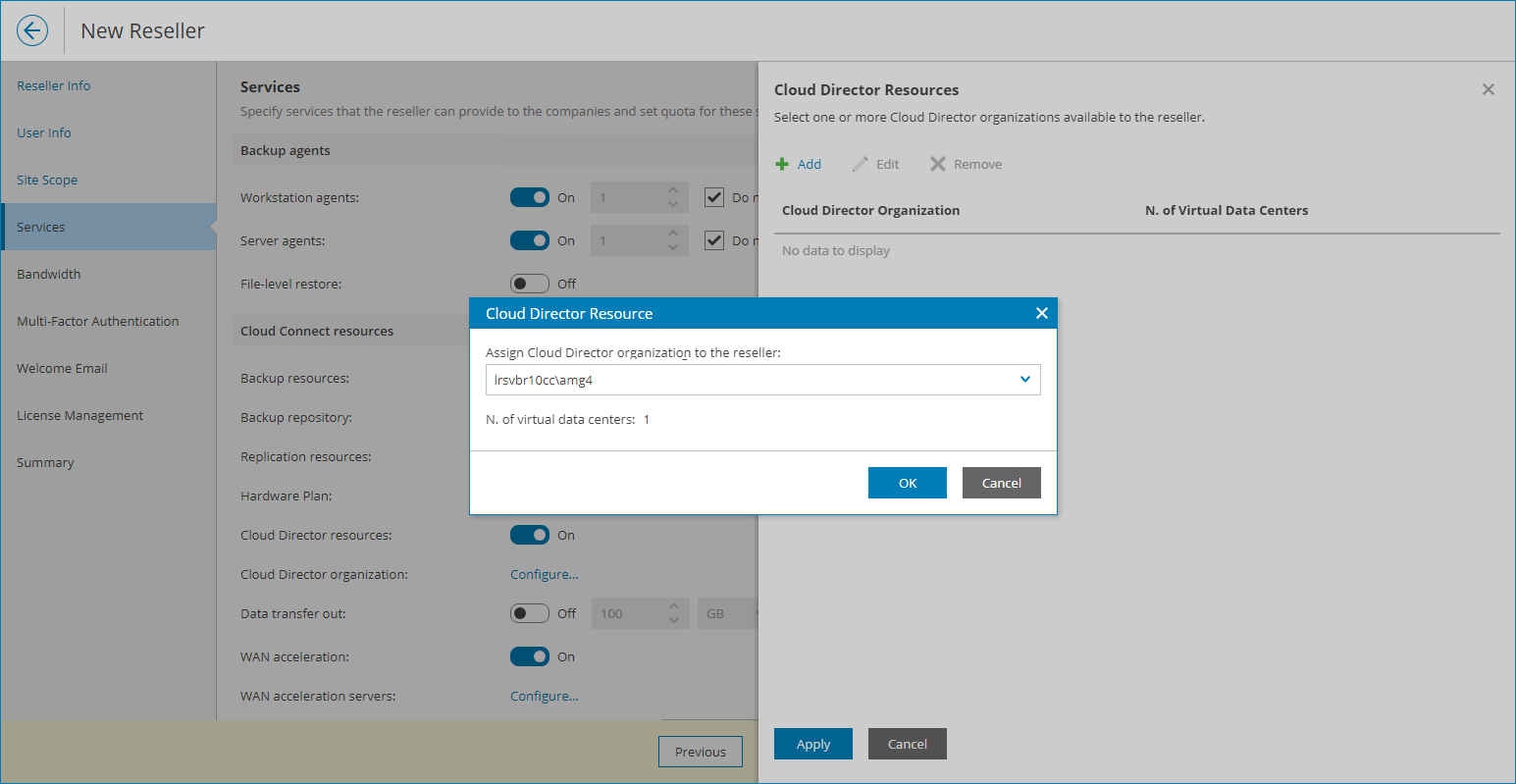Increase the Workstation agents quota stepper

point(673,190)
